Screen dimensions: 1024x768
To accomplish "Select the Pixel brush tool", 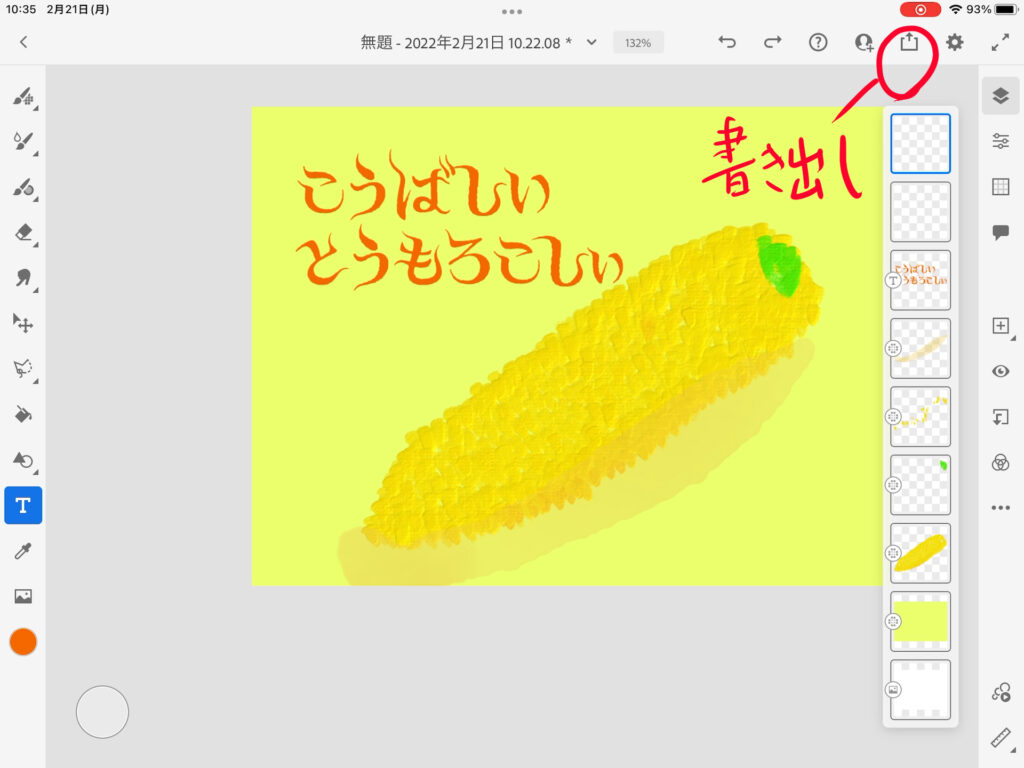I will [23, 97].
